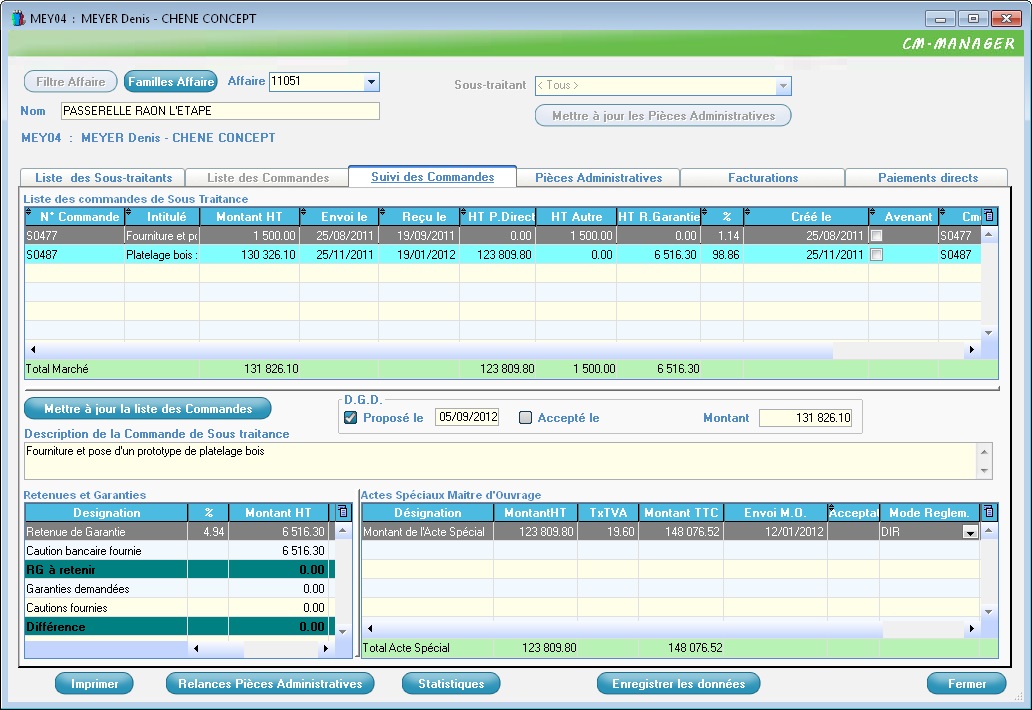Check the Accepté le checkbox

pos(525,418)
